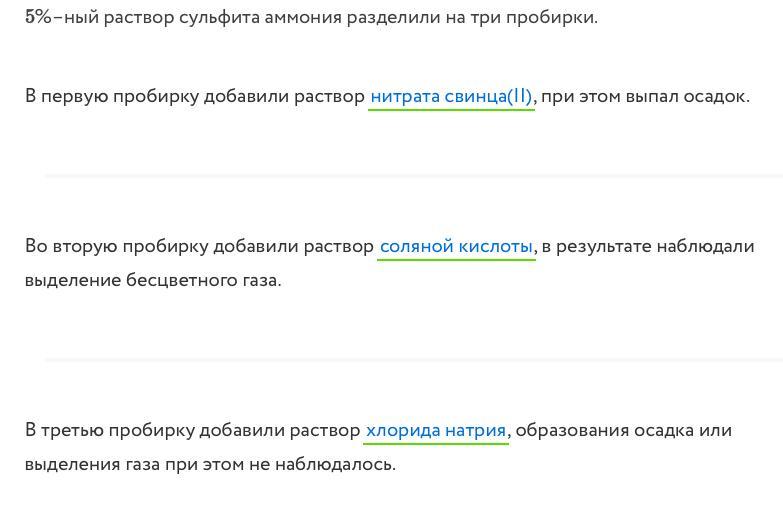Click the phrase в результате наблюдали

pyautogui.click(x=648, y=246)
